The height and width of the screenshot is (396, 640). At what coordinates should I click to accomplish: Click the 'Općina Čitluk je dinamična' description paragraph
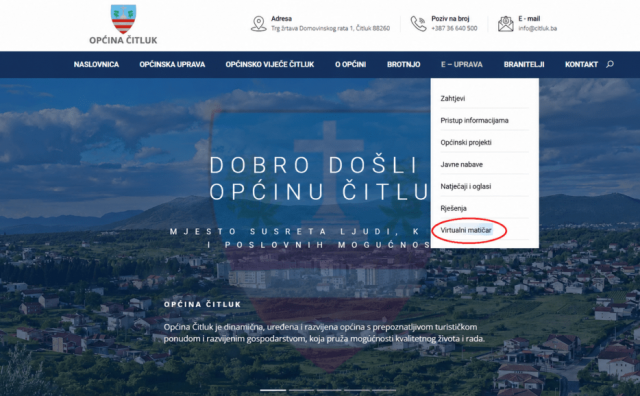pos(324,333)
